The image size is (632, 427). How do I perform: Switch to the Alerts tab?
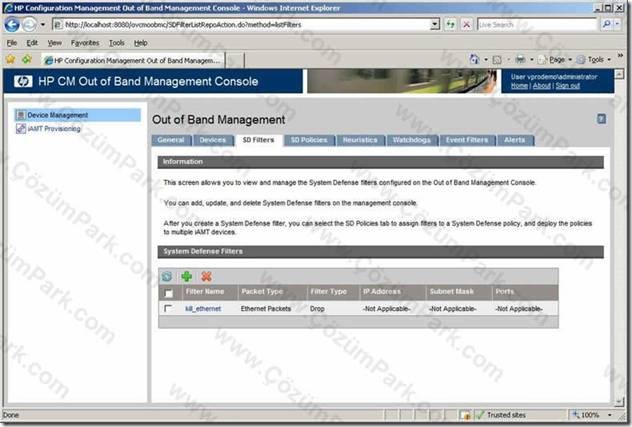(x=515, y=140)
